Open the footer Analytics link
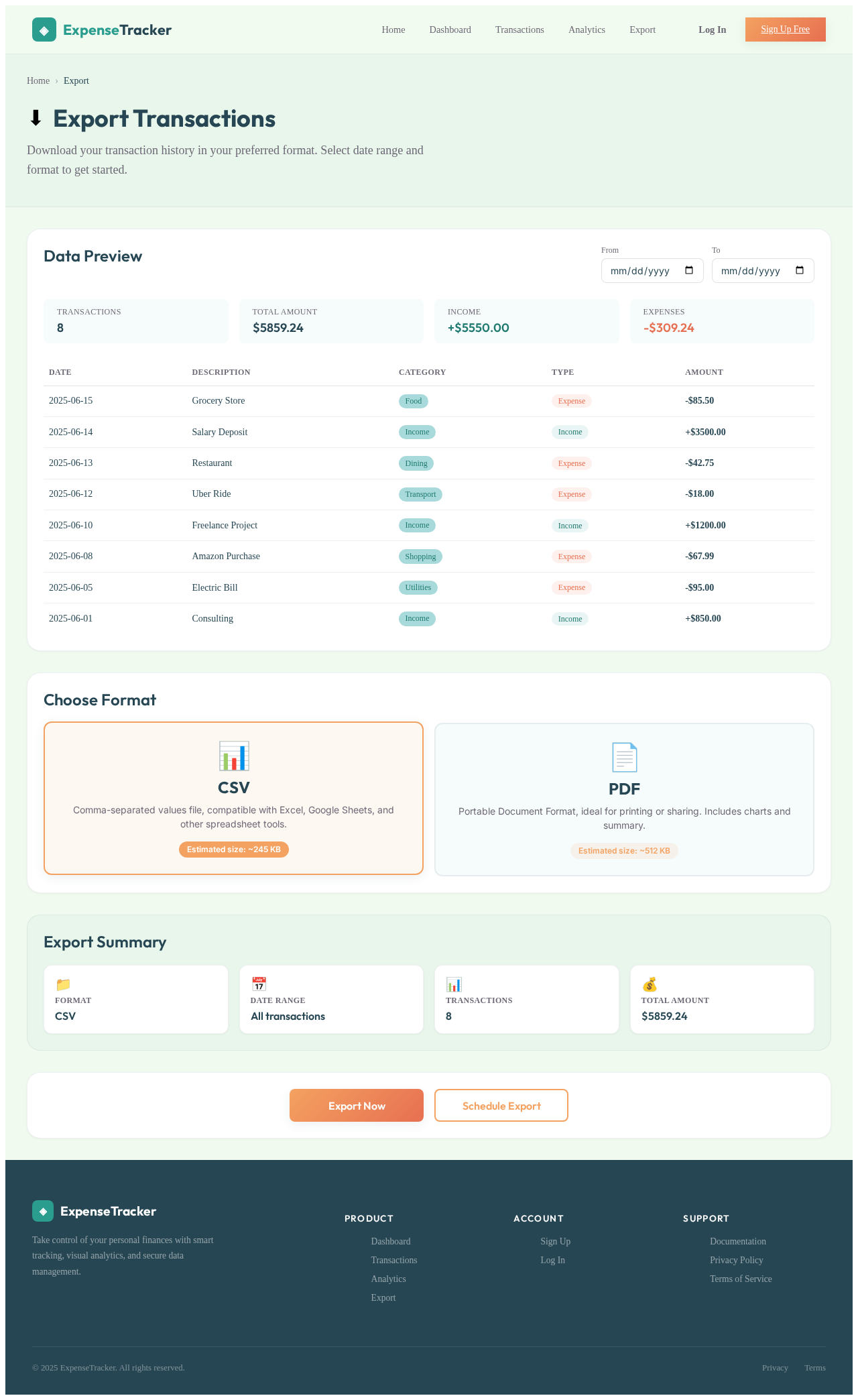 [389, 1279]
